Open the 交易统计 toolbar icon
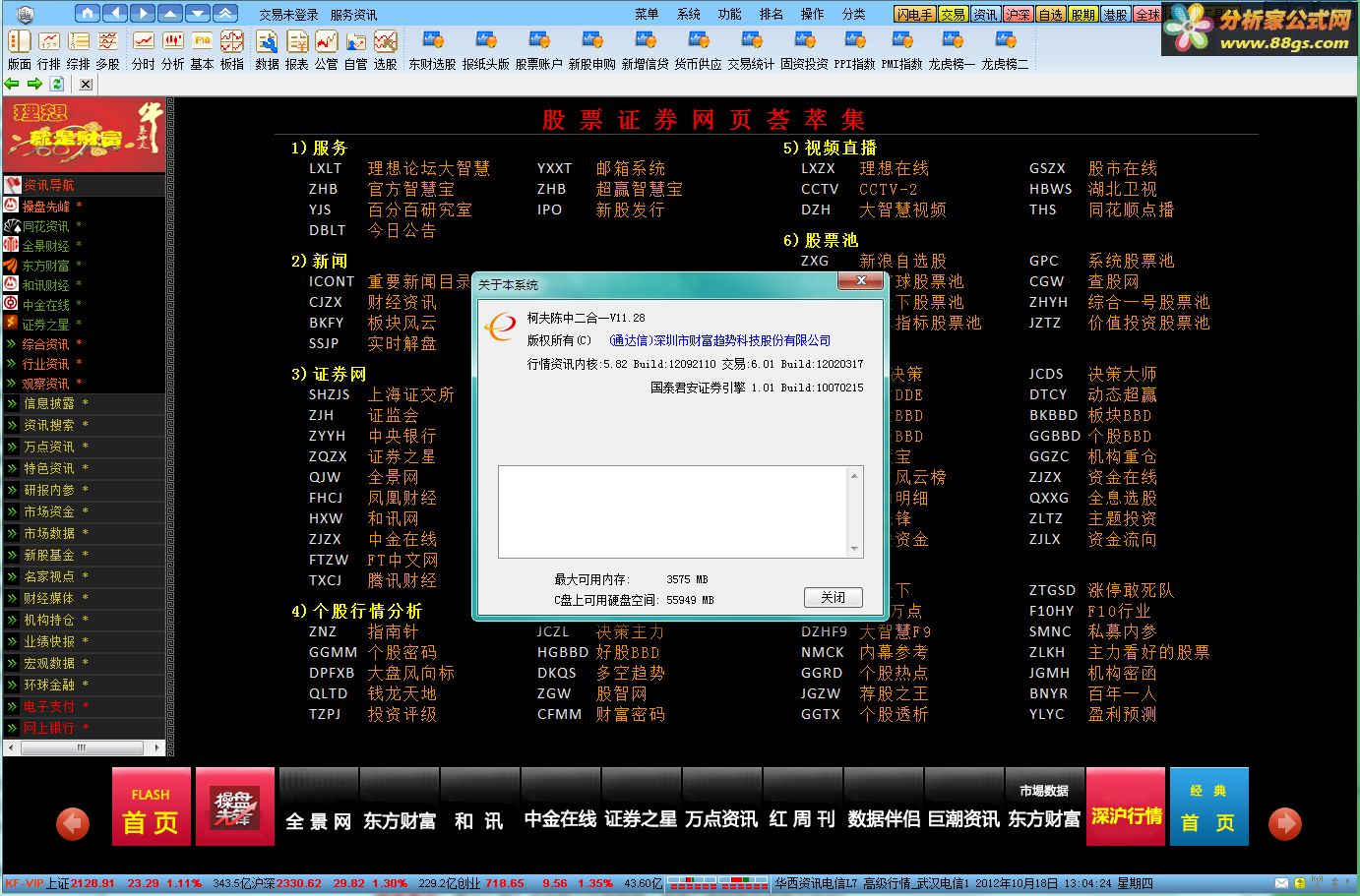 pos(752,50)
